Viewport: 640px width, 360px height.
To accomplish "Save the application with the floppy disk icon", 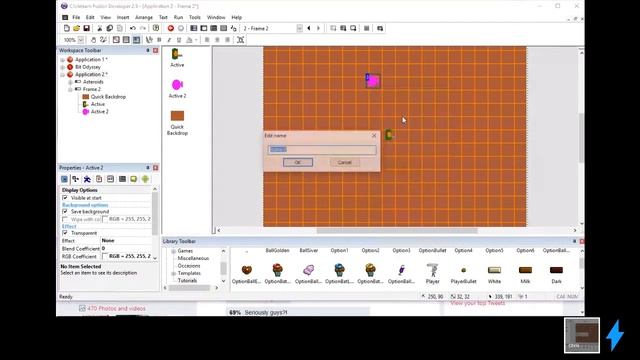I will [87, 28].
